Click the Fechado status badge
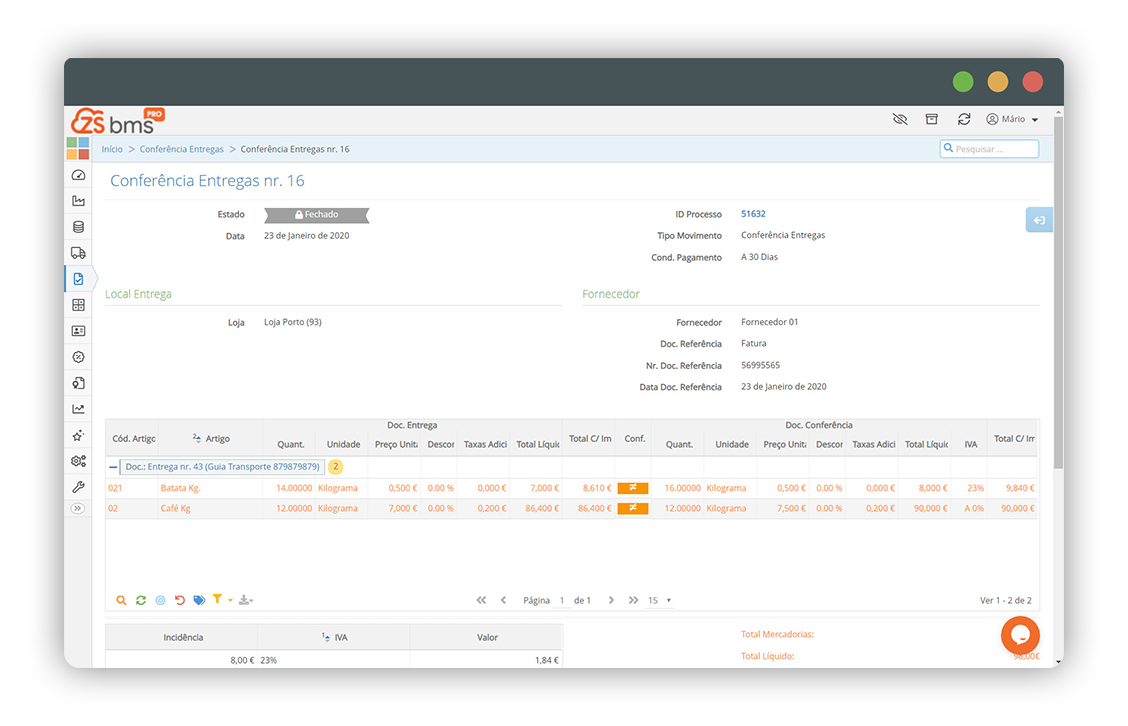Screen dimensions: 1128x726 [x=317, y=214]
